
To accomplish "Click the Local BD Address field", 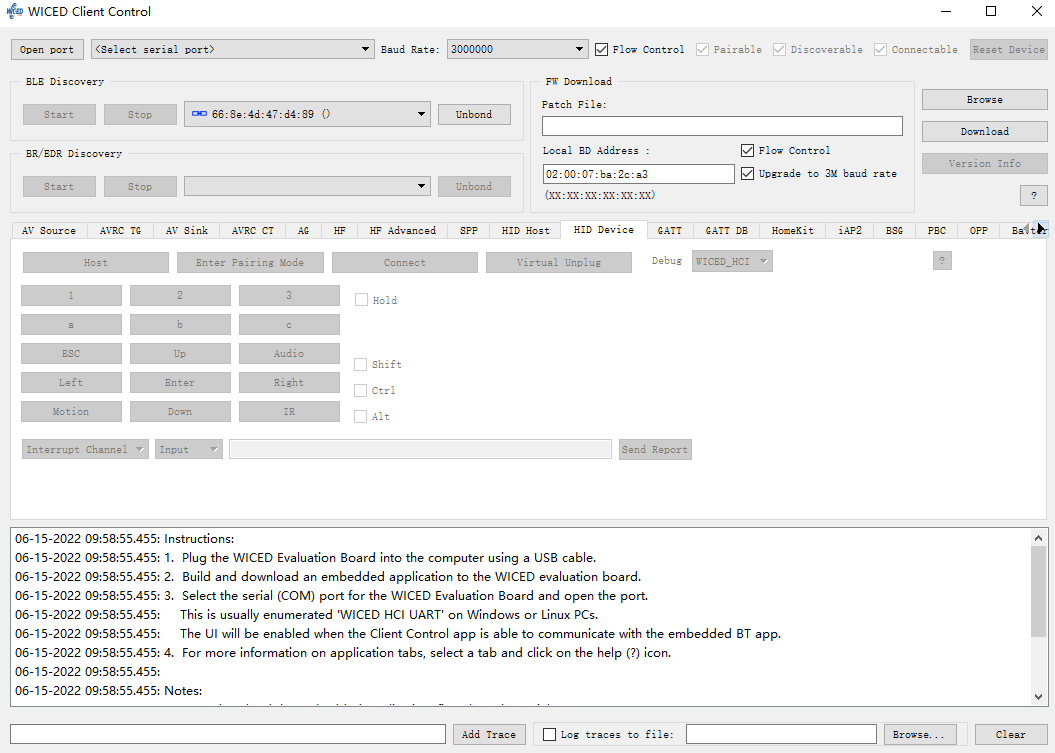I will tap(639, 174).
